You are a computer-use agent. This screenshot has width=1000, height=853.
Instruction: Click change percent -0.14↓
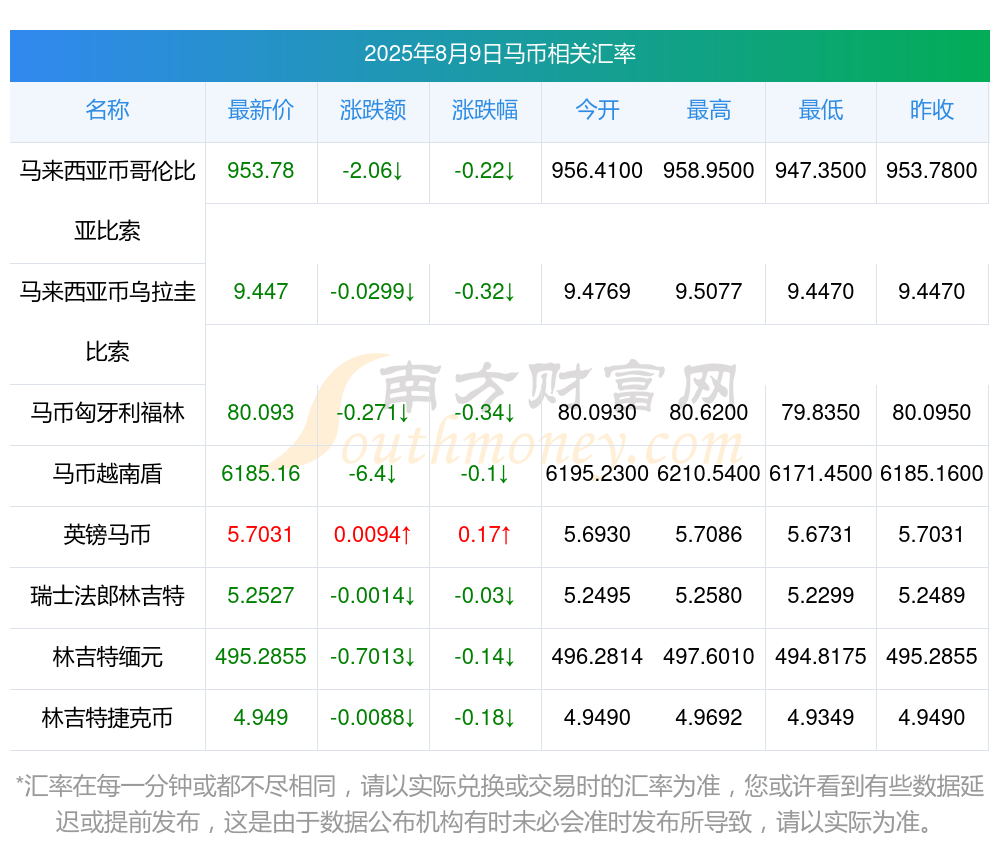pos(485,657)
